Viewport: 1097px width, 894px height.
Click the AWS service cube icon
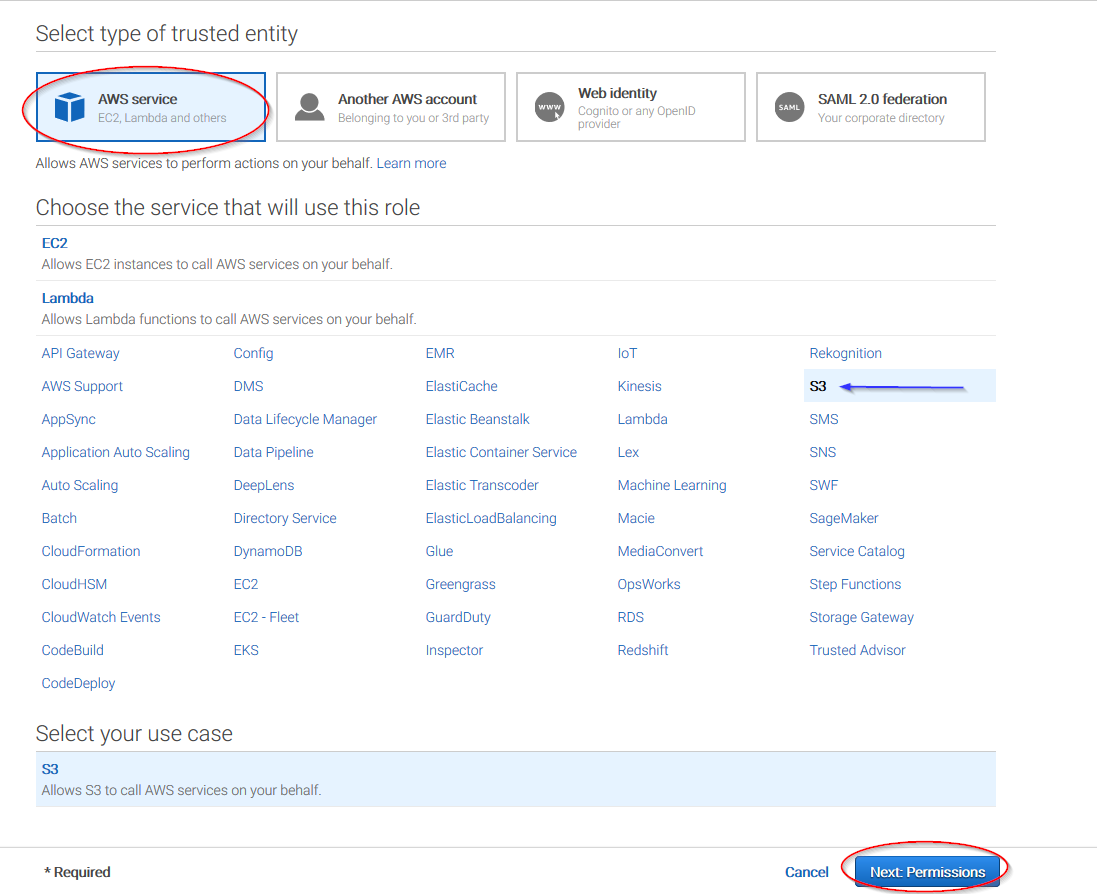tap(70, 107)
